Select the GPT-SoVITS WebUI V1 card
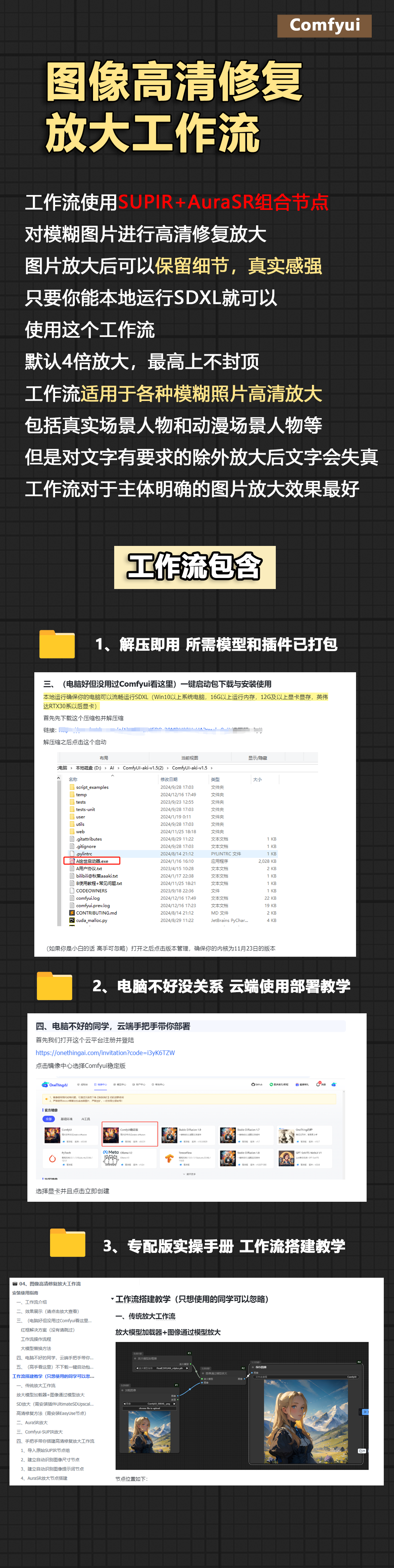This screenshot has width=394, height=1568. pyautogui.click(x=305, y=1158)
